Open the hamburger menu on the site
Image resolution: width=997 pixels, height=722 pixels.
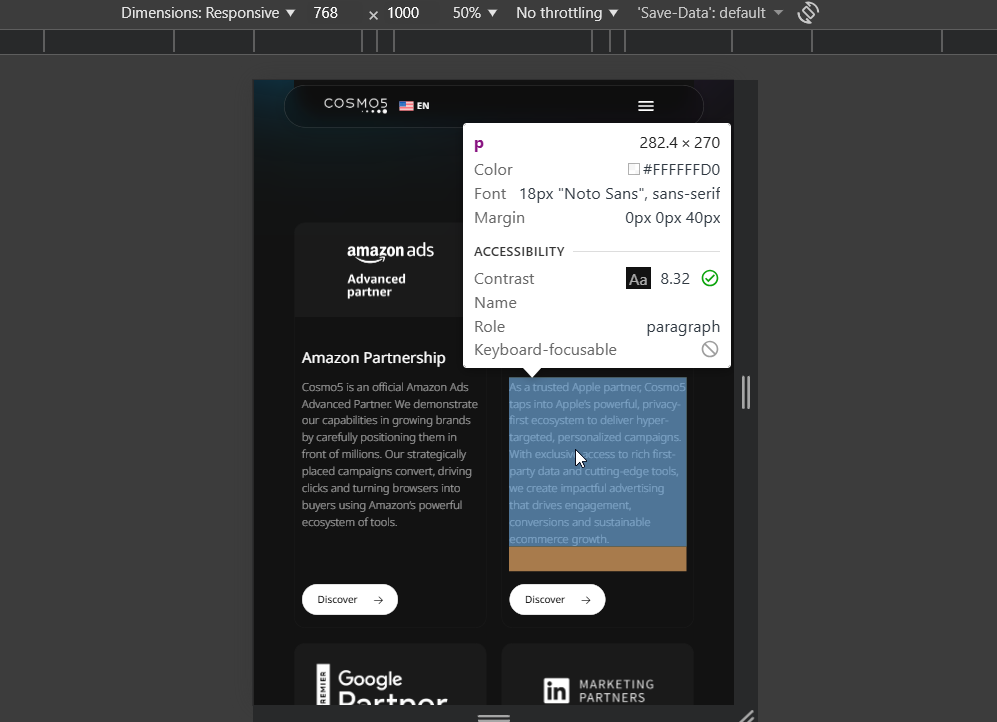pos(646,106)
